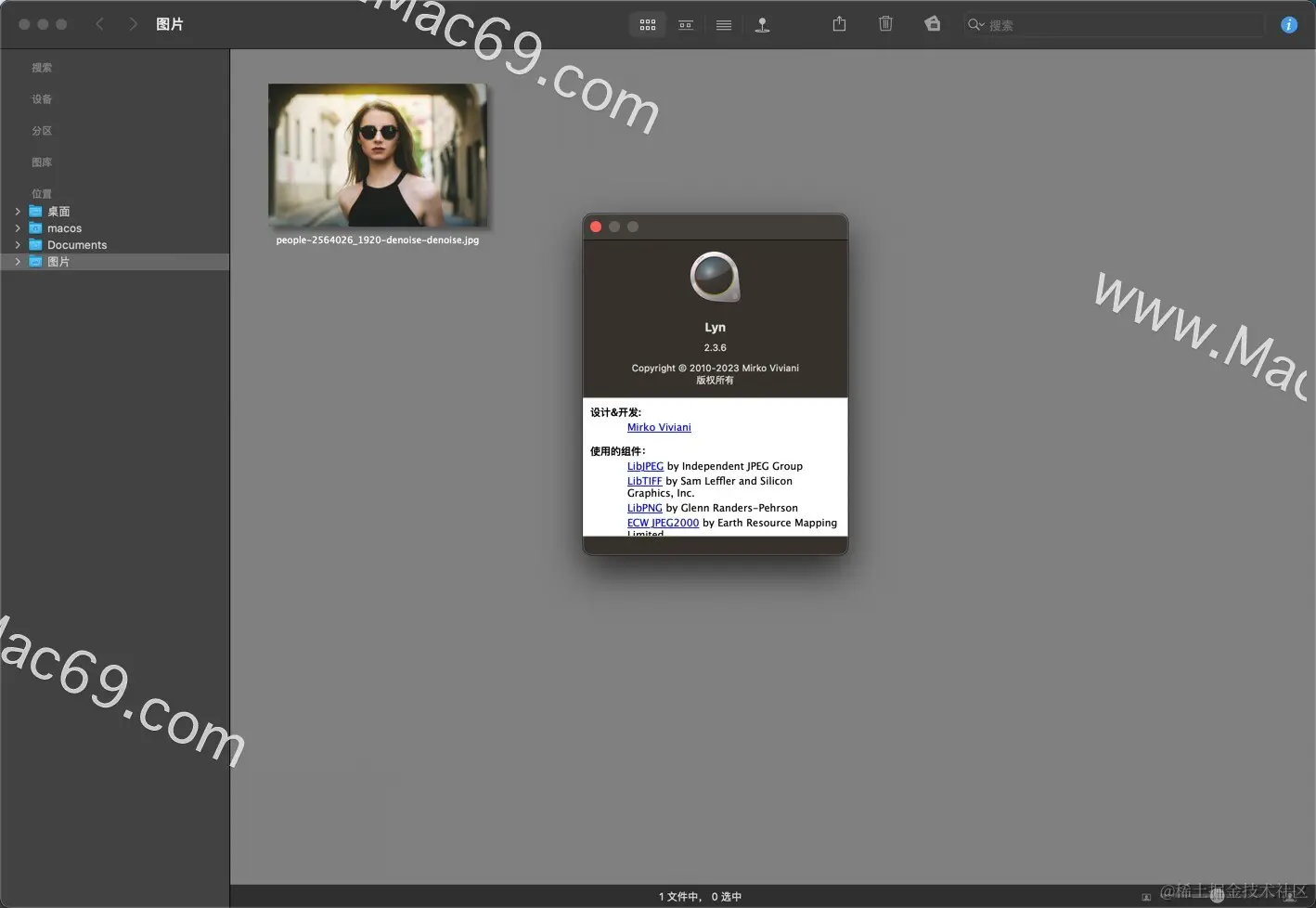Image resolution: width=1316 pixels, height=908 pixels.
Task: Click the 设计&开发 heading
Action: tap(615, 413)
